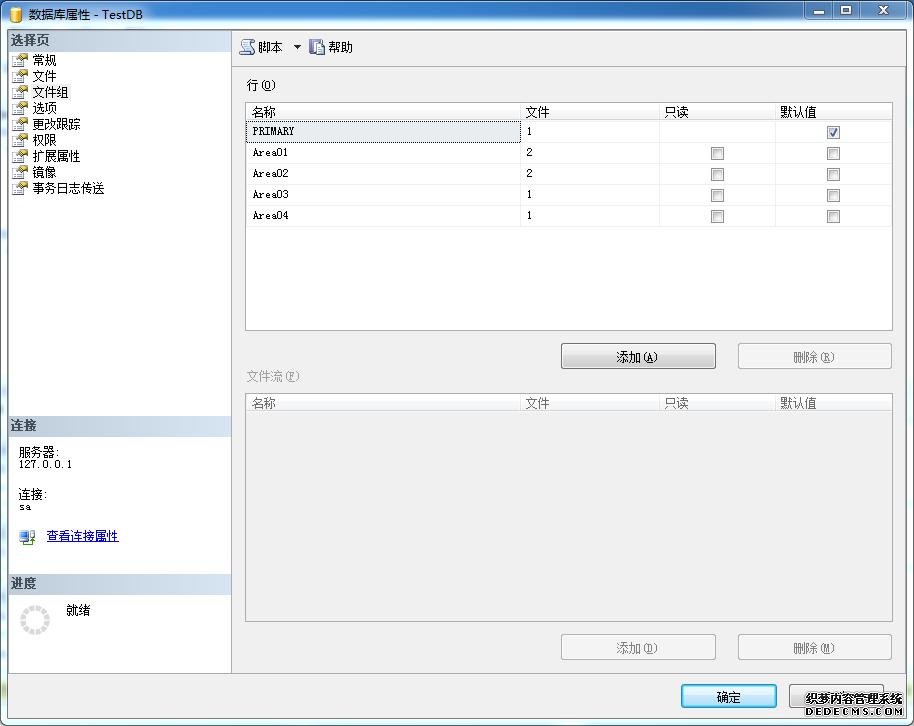
Task: Click the 确定 button
Action: tap(728, 697)
